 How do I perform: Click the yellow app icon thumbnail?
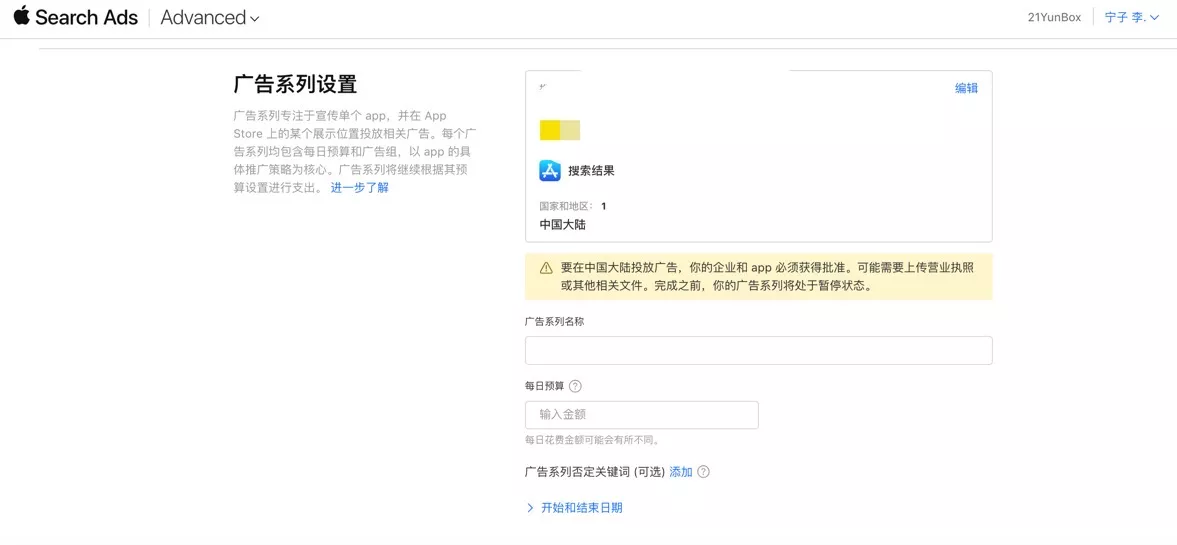(x=560, y=130)
